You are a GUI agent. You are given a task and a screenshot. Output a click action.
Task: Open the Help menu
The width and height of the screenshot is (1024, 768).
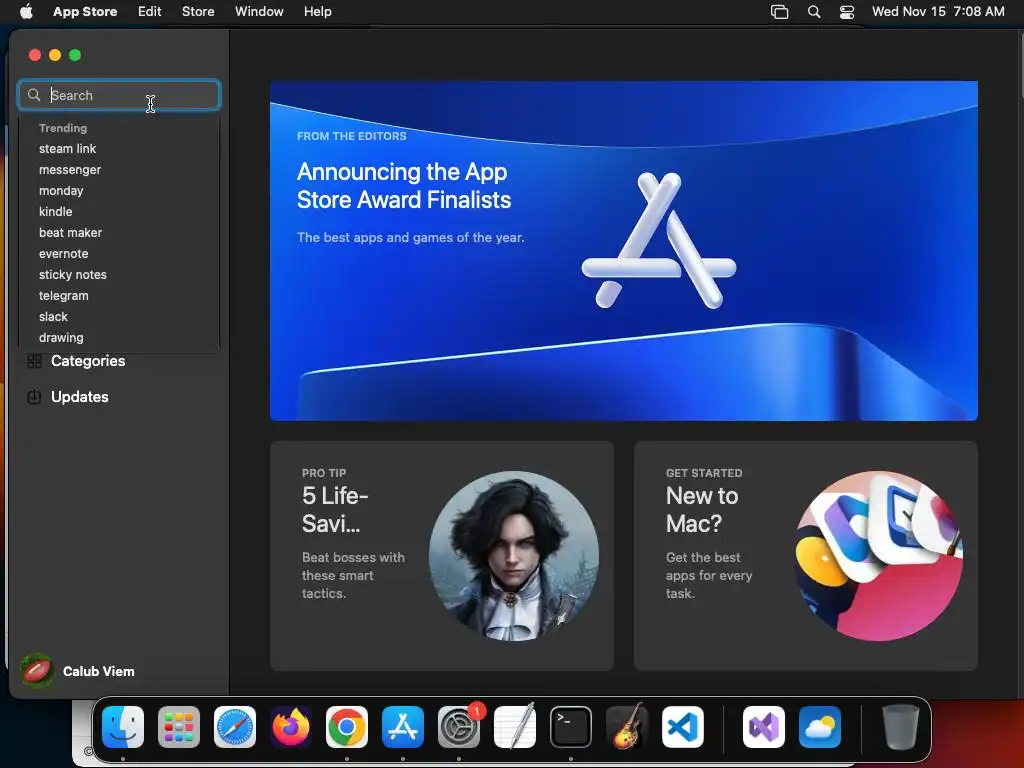317,11
